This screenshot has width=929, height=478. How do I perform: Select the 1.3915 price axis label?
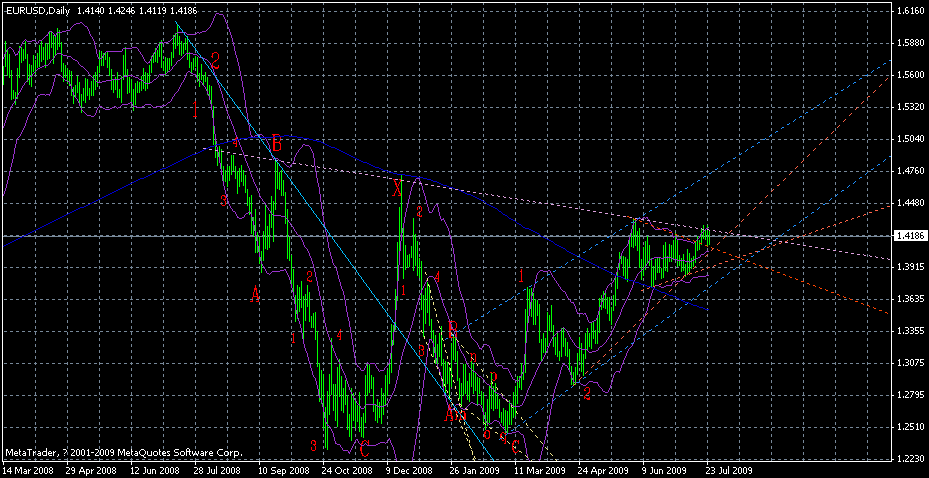[x=911, y=267]
